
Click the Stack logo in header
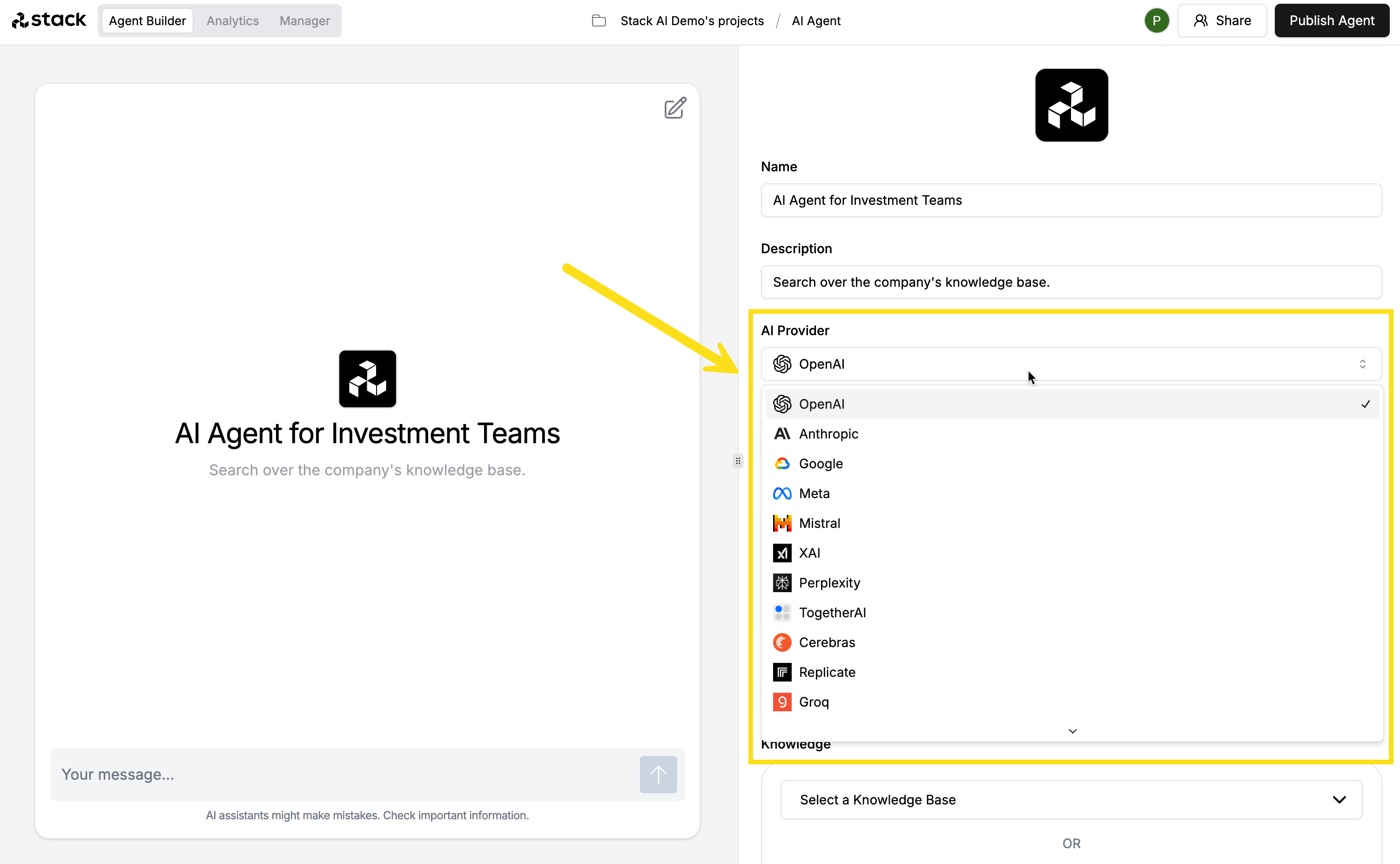point(48,20)
